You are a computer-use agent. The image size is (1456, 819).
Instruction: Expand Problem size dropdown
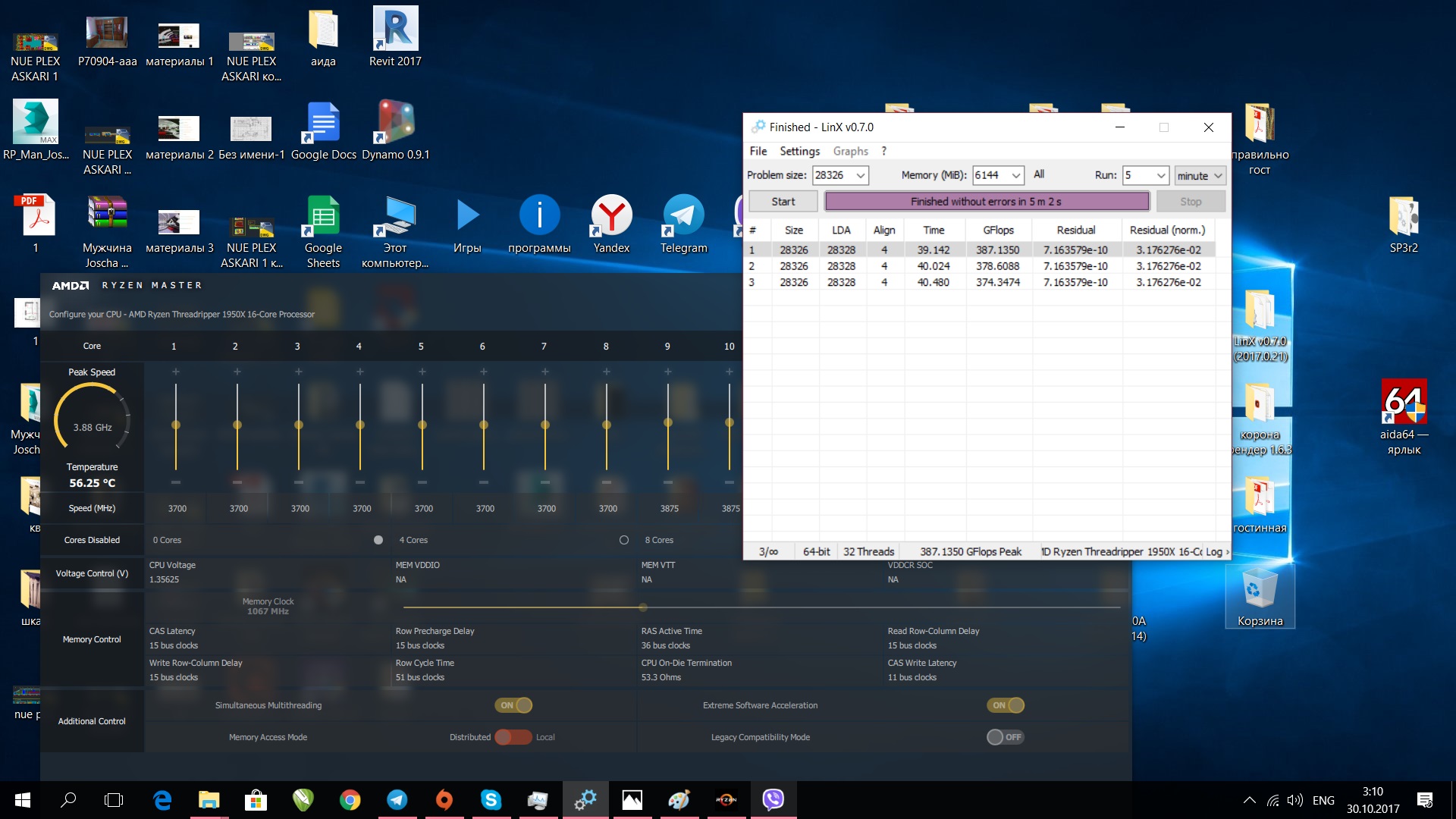coord(861,175)
